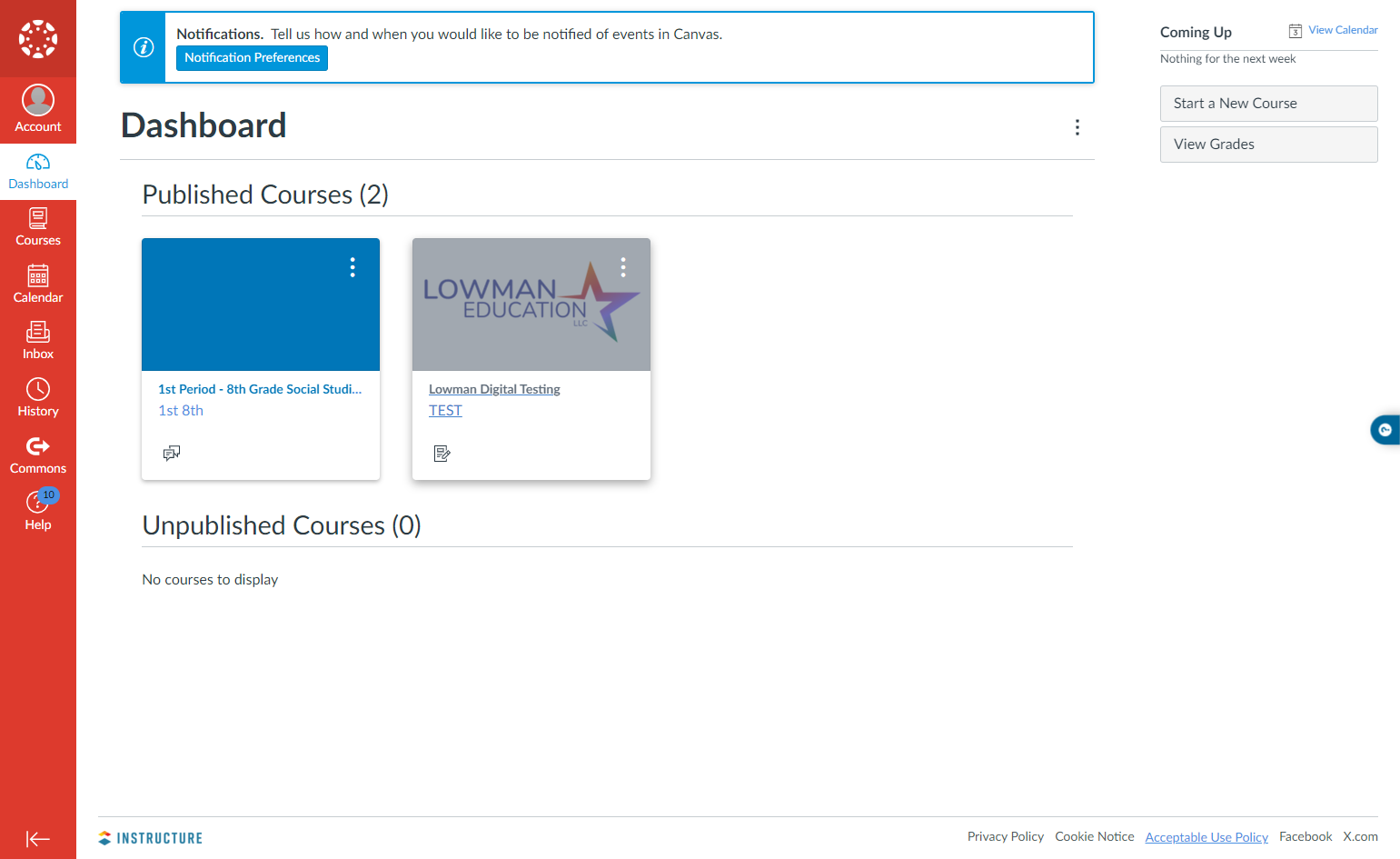Open the History navigation item
This screenshot has height=859, width=1400.
click(x=38, y=399)
